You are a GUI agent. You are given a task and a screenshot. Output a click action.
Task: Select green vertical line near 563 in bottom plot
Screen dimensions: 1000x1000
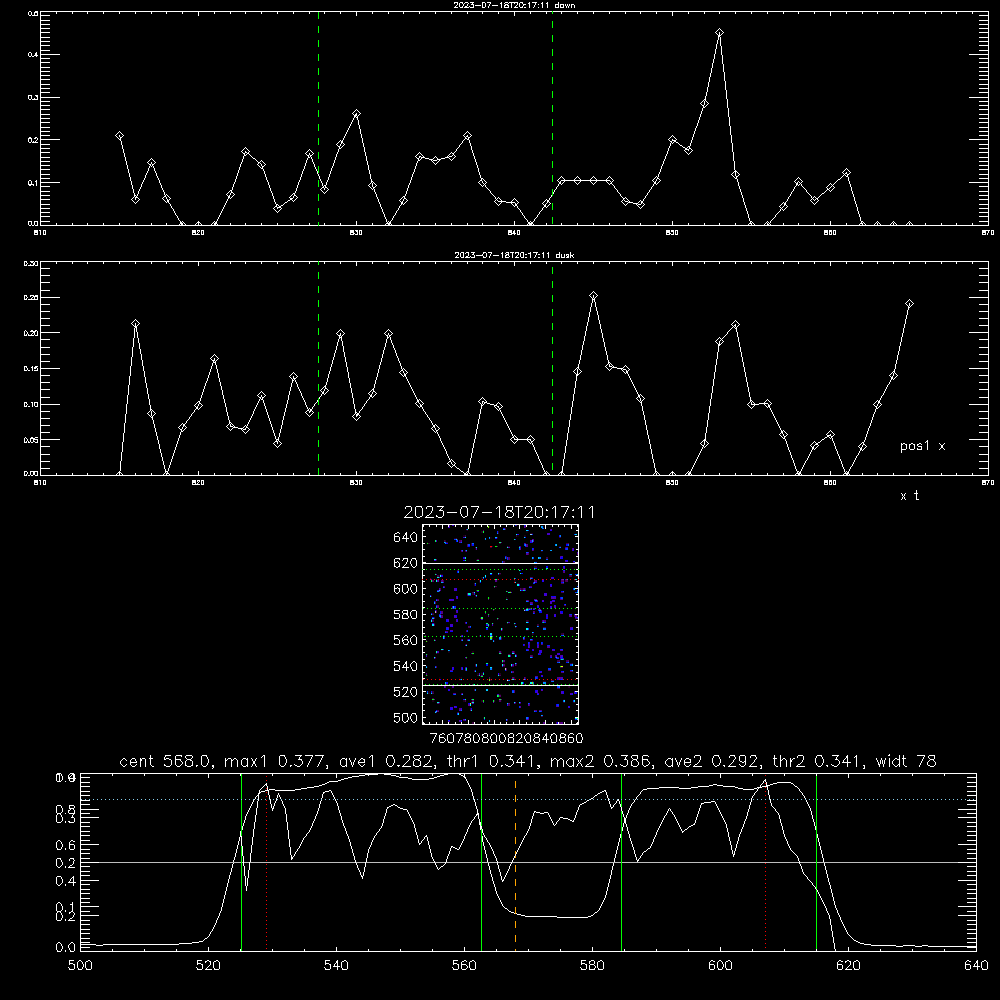click(x=482, y=861)
